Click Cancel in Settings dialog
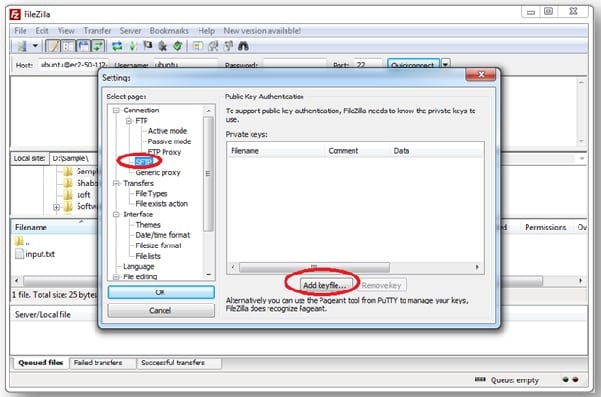 click(161, 310)
